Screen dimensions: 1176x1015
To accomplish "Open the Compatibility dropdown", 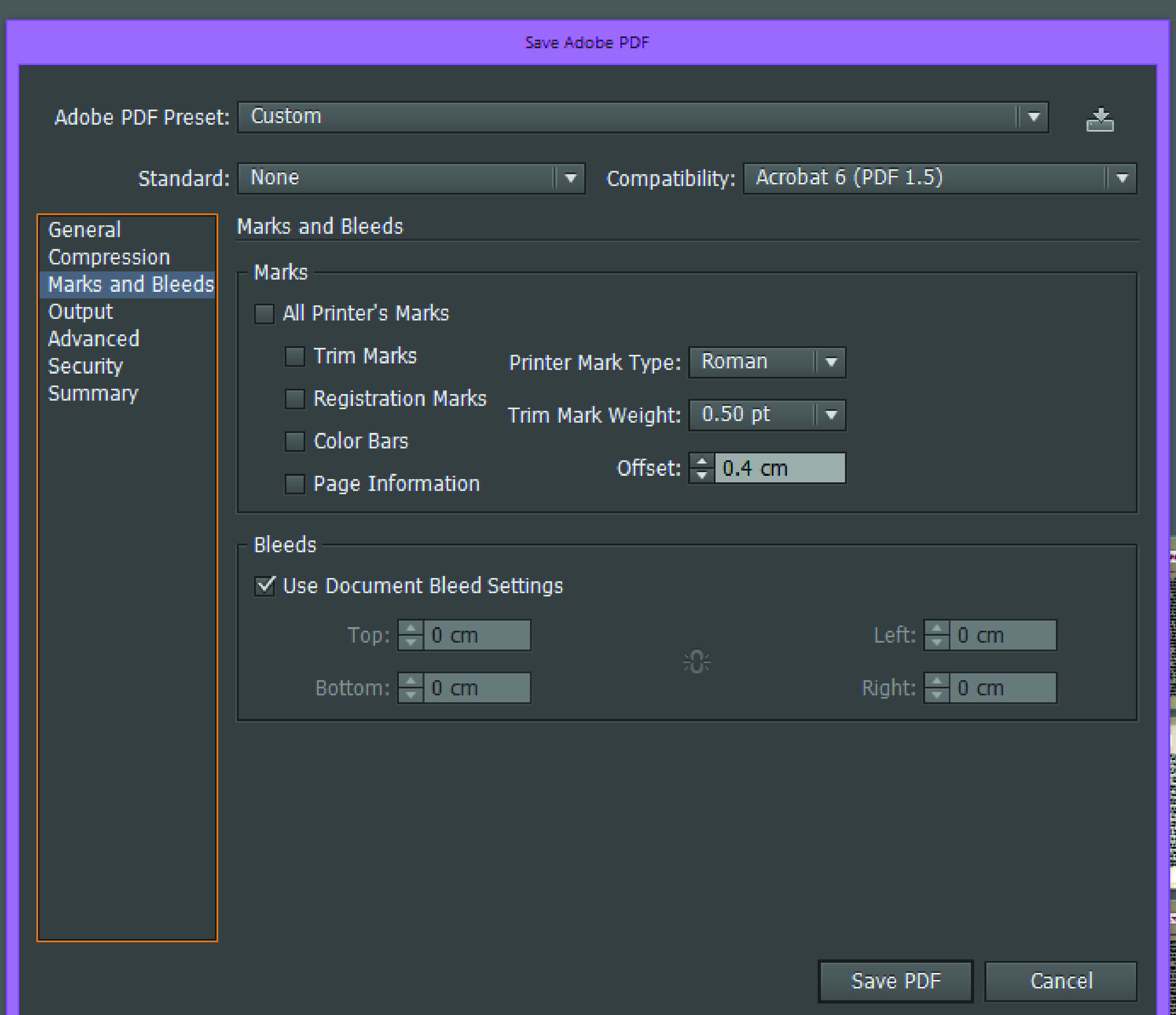I will coord(1122,178).
